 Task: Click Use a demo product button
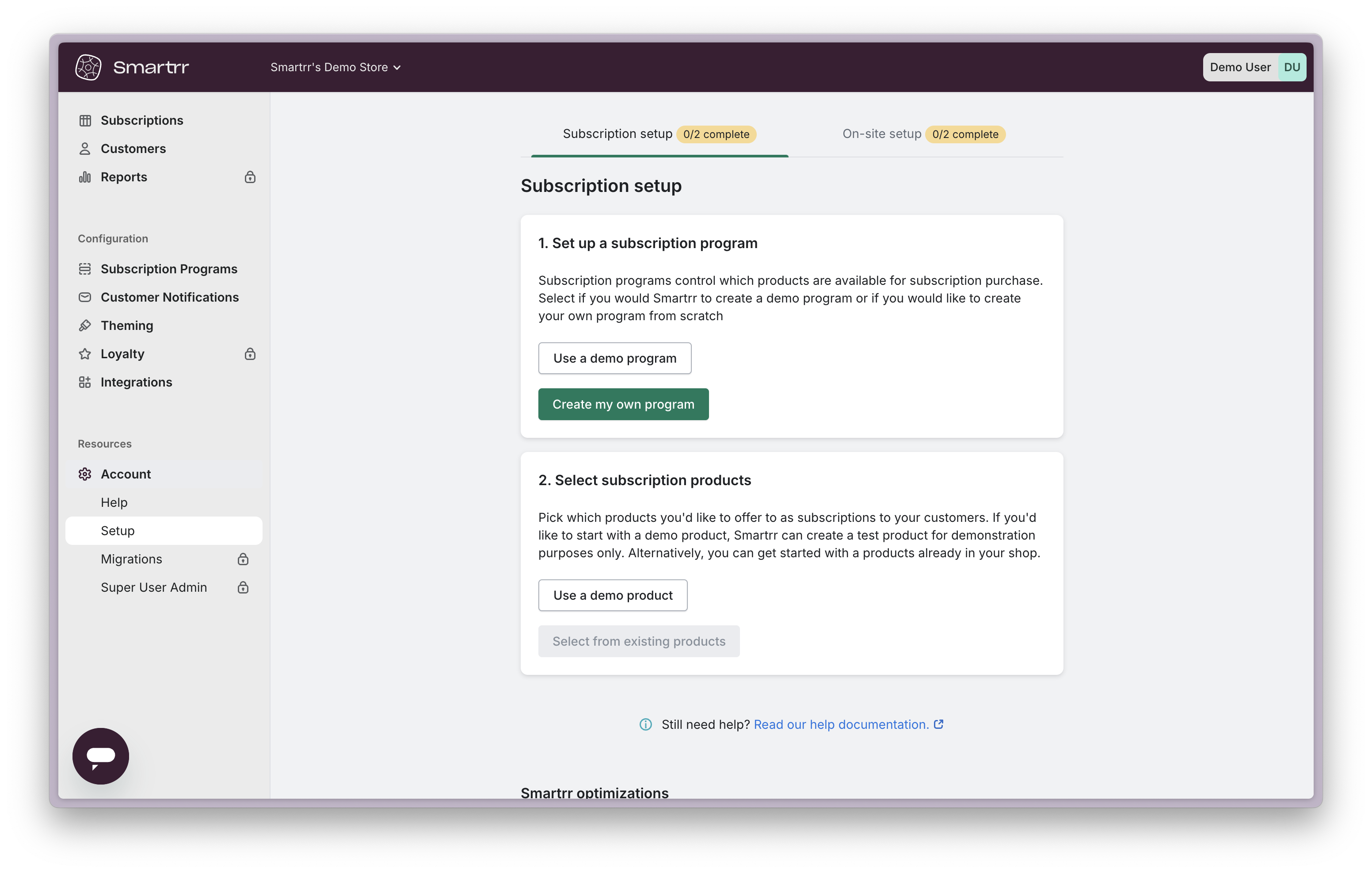coord(613,595)
